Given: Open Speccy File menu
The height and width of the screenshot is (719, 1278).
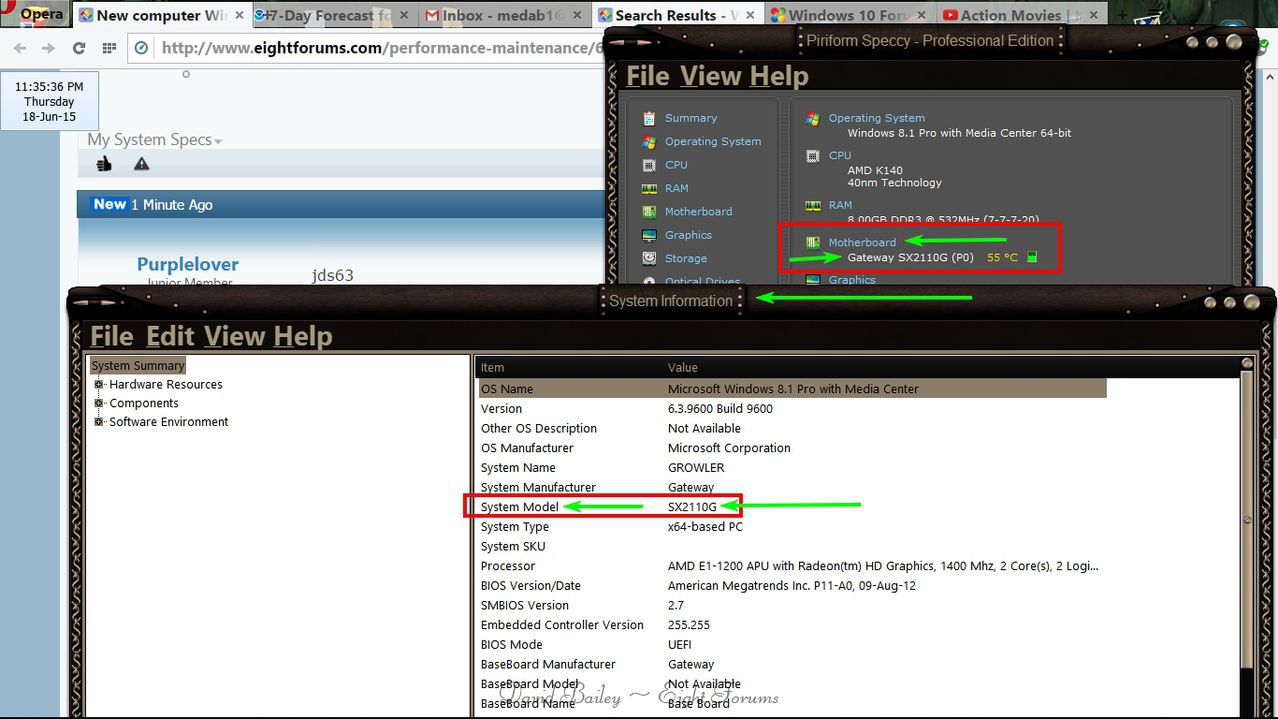Looking at the screenshot, I should (x=648, y=76).
